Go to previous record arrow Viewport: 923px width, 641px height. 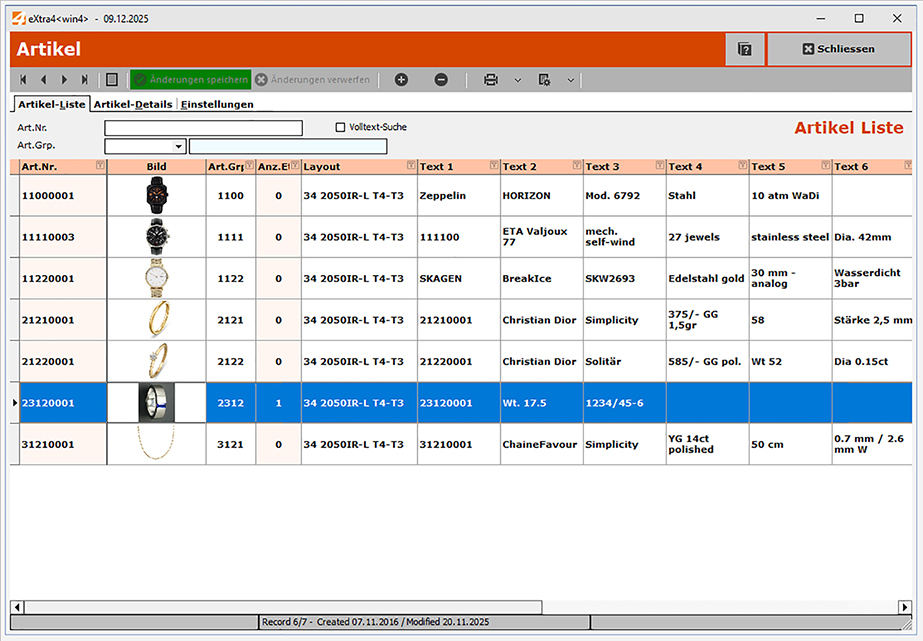click(x=43, y=80)
